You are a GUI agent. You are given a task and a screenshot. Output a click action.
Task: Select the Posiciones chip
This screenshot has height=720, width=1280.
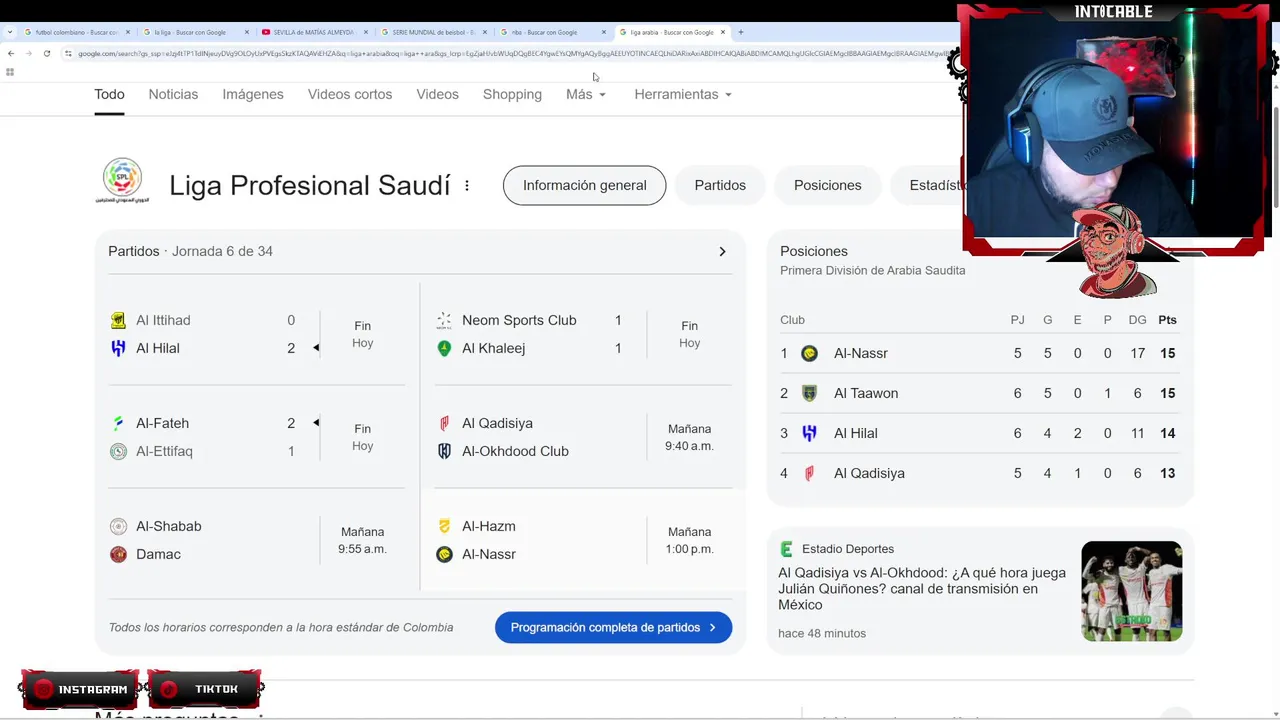pyautogui.click(x=827, y=185)
